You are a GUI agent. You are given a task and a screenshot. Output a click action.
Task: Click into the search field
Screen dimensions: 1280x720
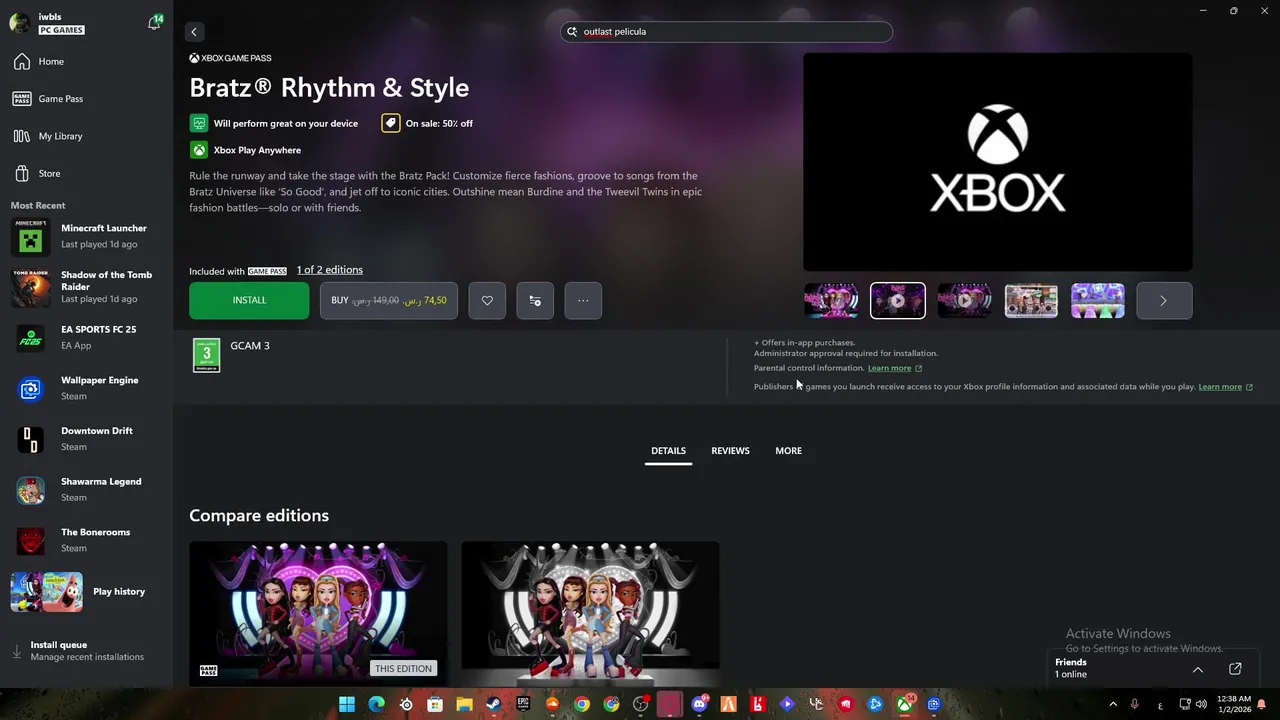point(726,32)
